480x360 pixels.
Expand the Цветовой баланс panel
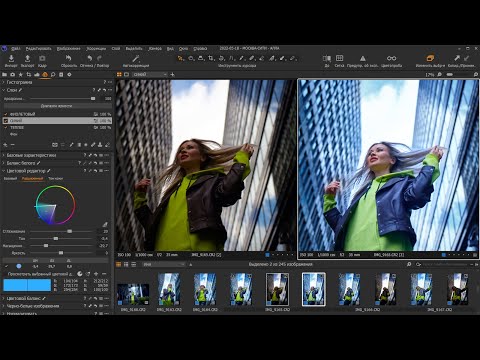pos(3,298)
